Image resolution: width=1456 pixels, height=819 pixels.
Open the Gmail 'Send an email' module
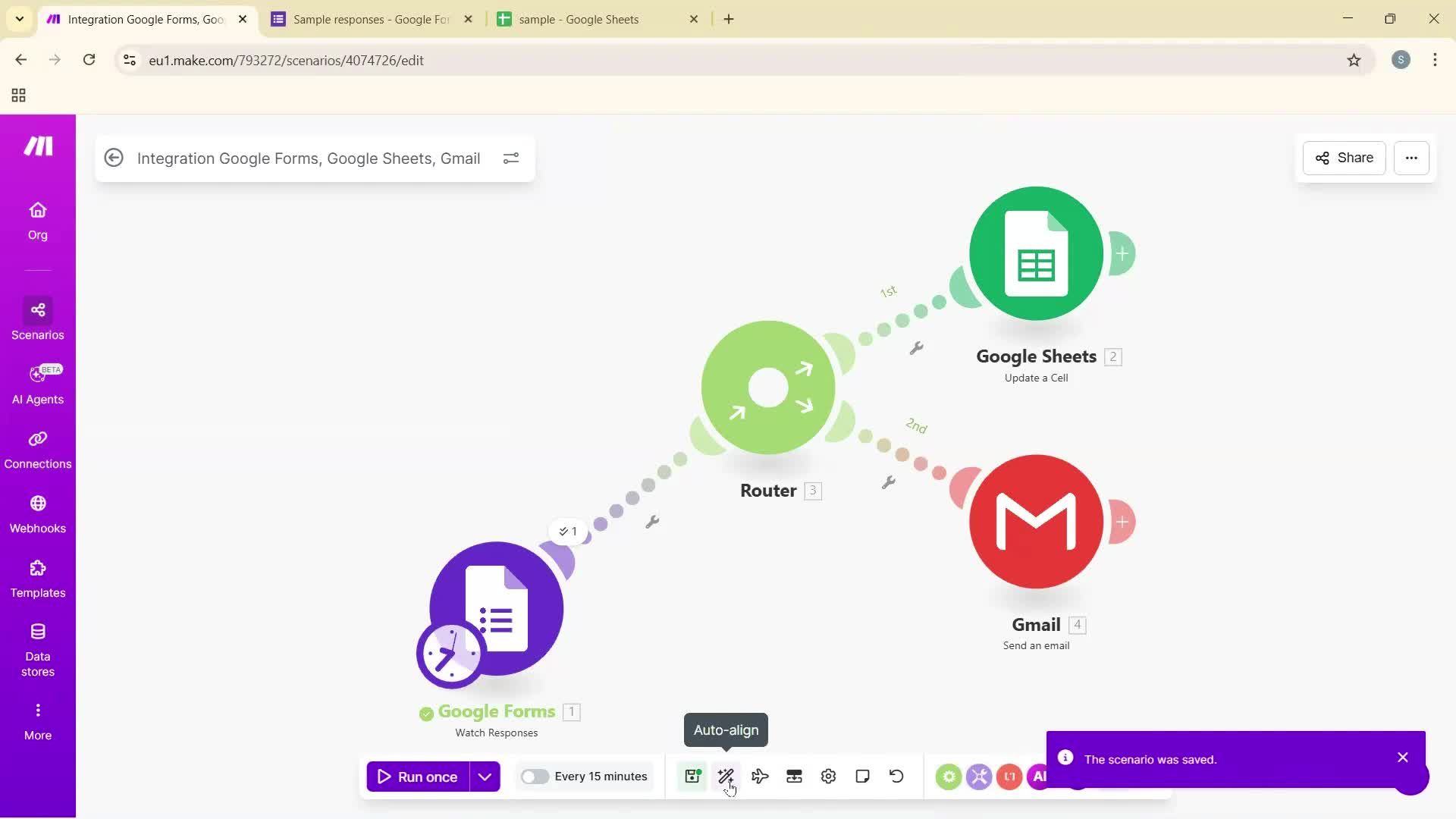1036,522
